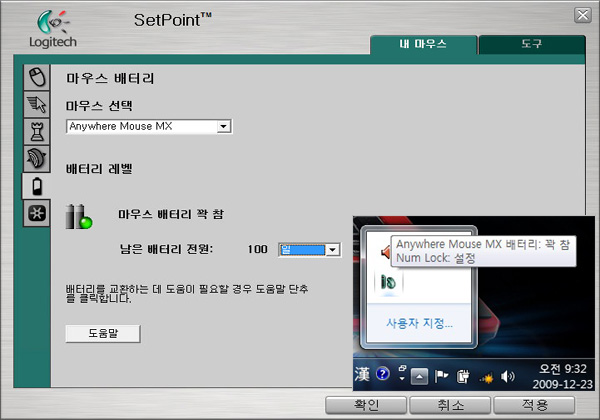Click the battery level status indicator icon
Viewport: 600px width, 420px height.
[79, 217]
